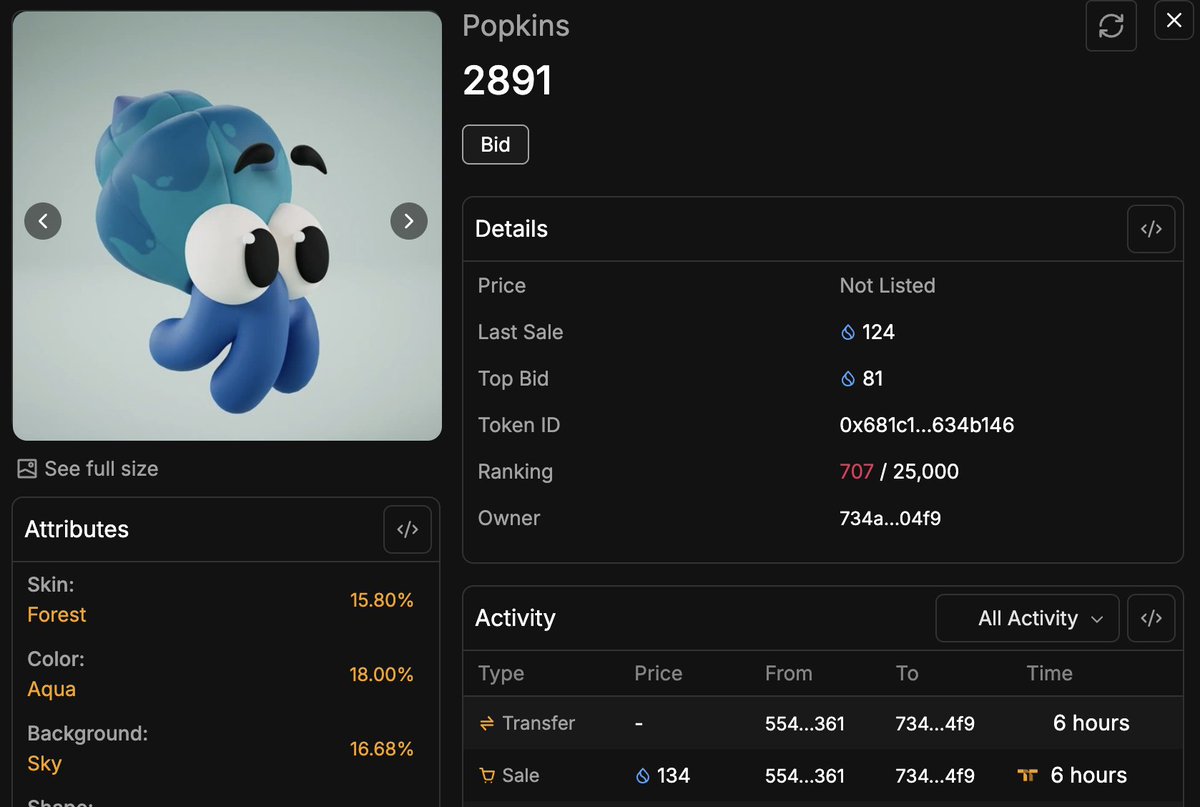Open embed code for Activity panel
The height and width of the screenshot is (807, 1200).
click(1151, 618)
